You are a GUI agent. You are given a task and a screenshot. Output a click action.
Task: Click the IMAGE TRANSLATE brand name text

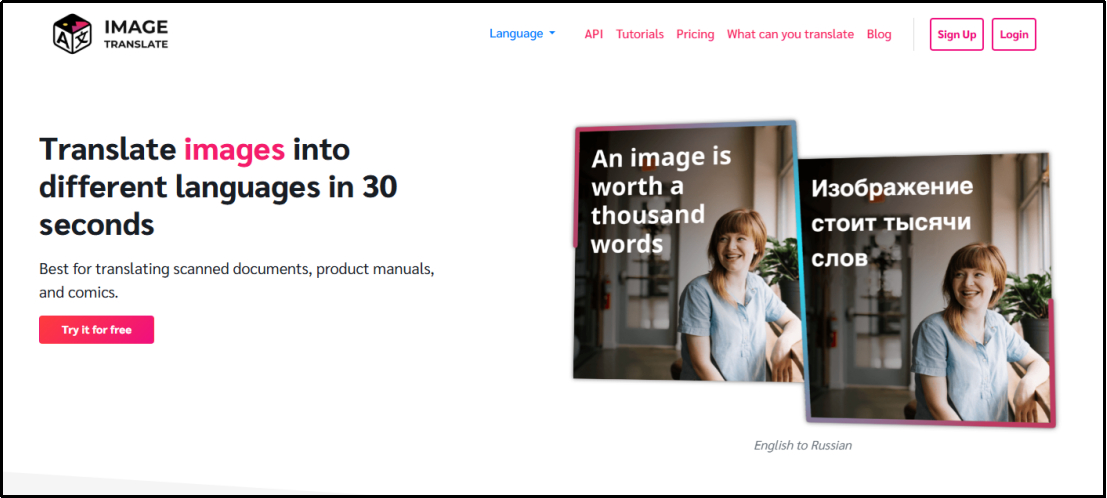tap(135, 34)
